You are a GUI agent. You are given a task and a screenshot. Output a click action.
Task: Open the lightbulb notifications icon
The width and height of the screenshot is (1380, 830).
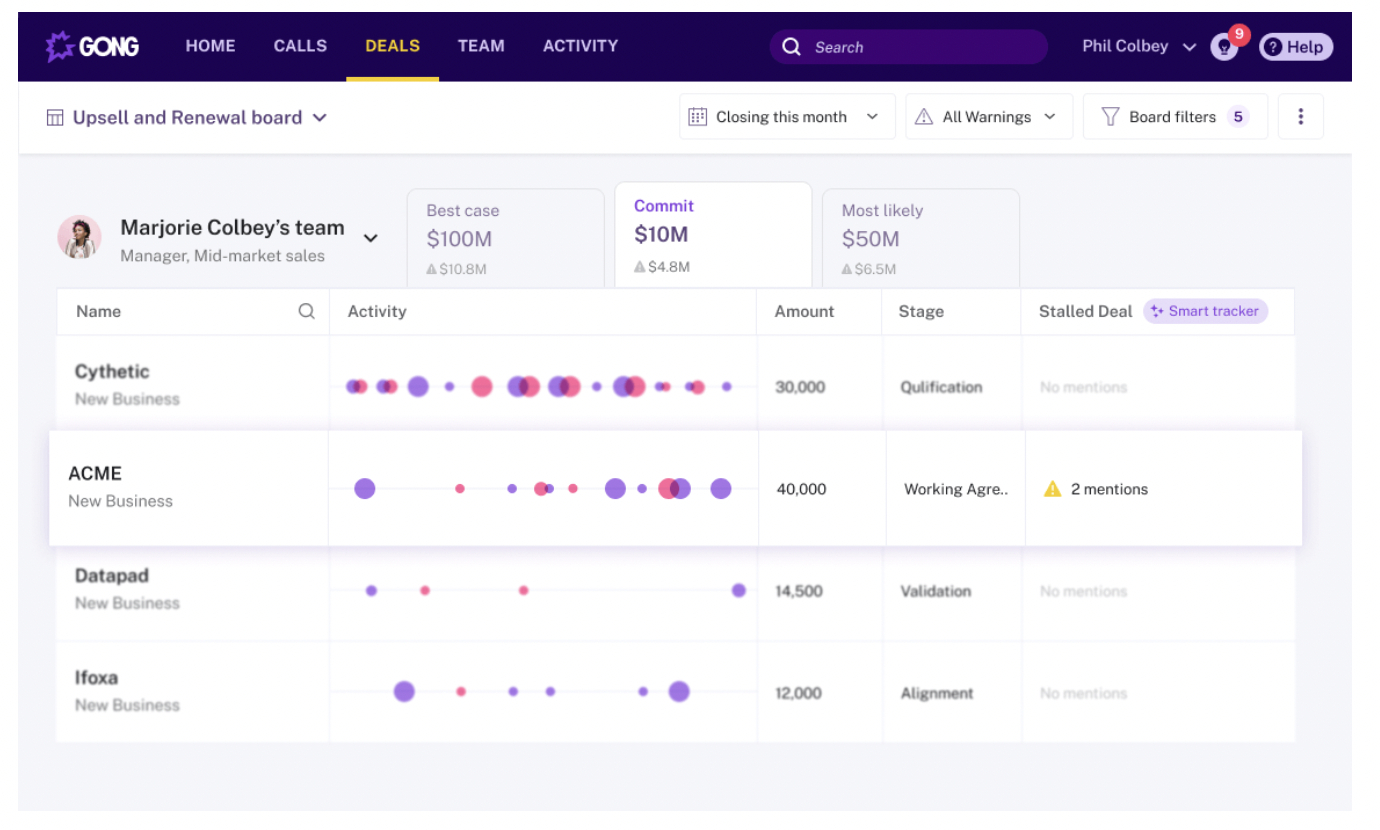[1223, 47]
